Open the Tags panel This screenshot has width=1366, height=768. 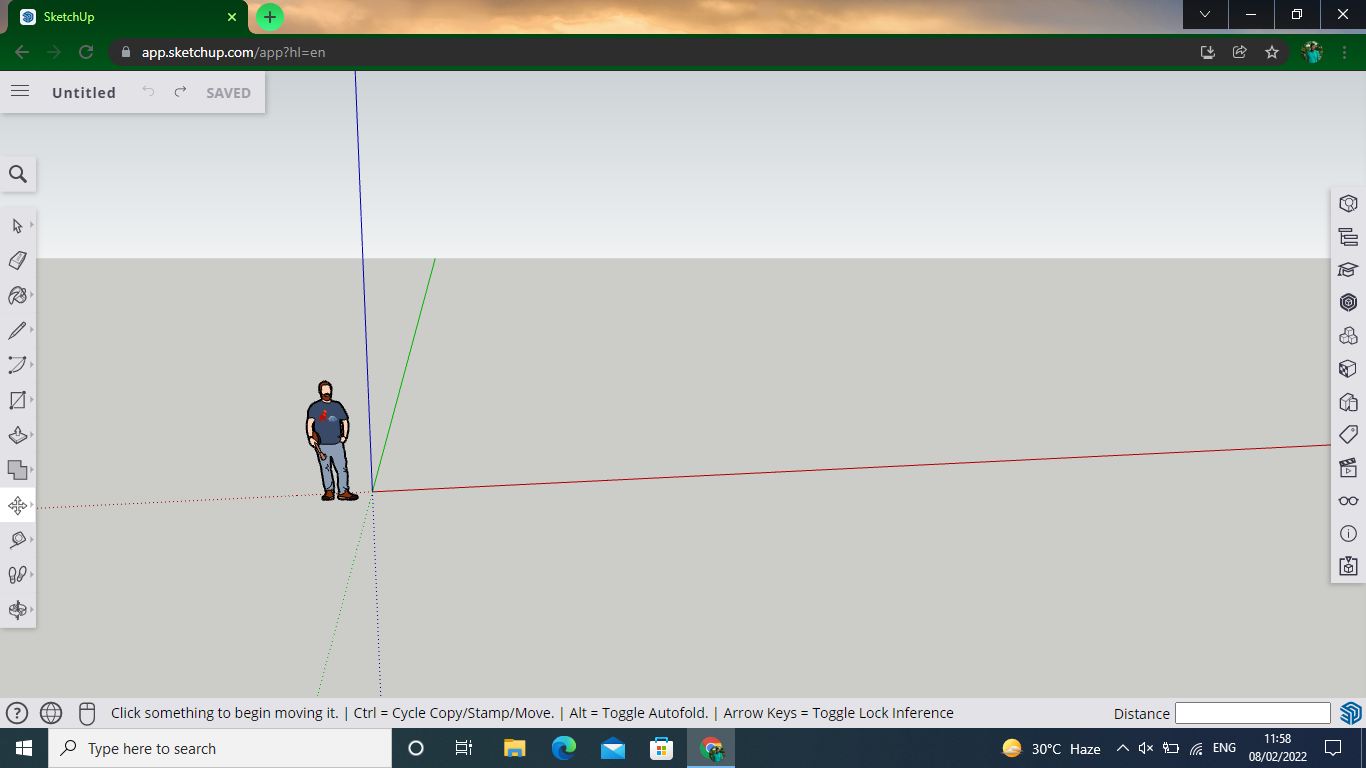point(1348,435)
